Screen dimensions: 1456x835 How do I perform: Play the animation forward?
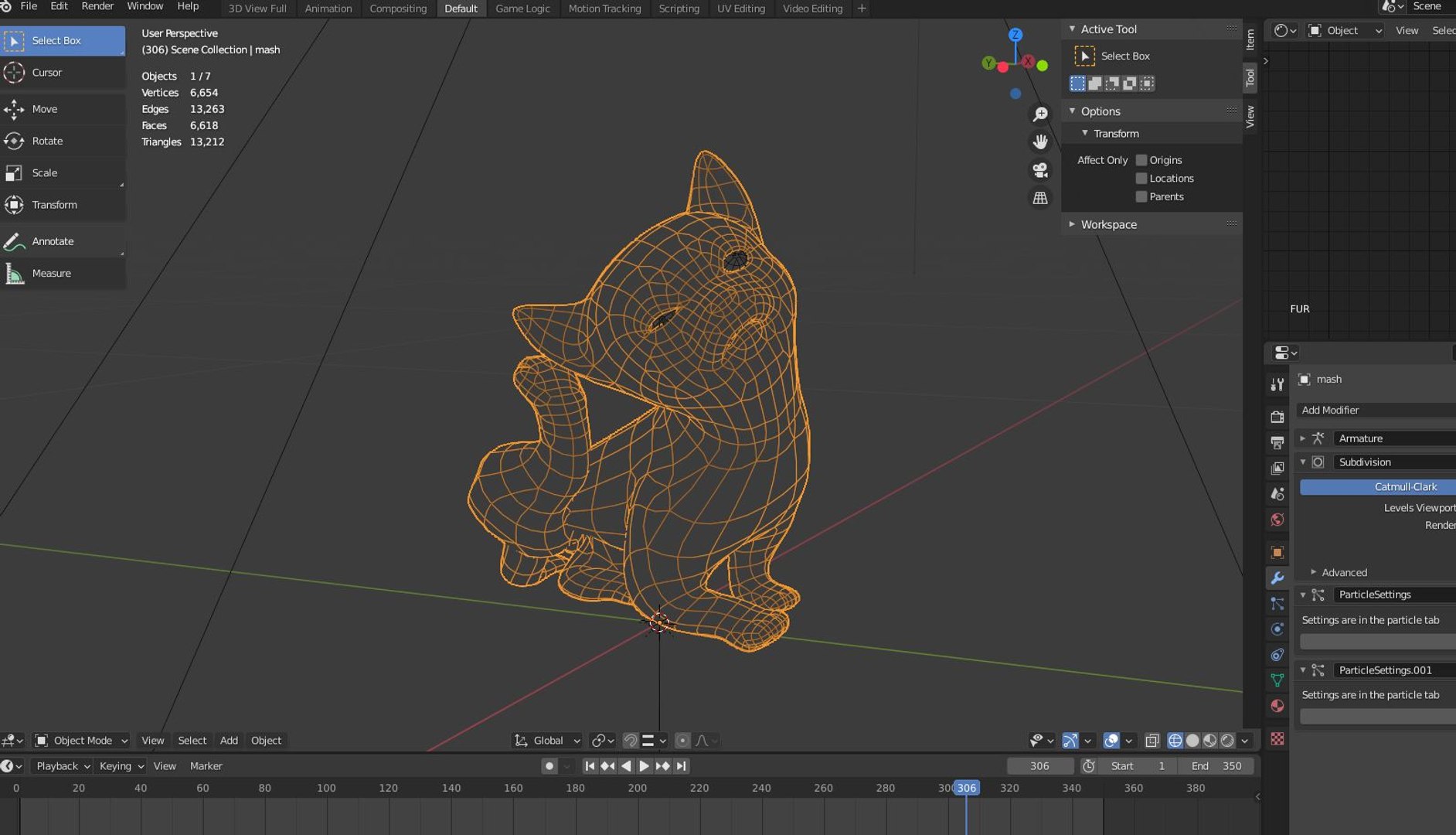(644, 766)
